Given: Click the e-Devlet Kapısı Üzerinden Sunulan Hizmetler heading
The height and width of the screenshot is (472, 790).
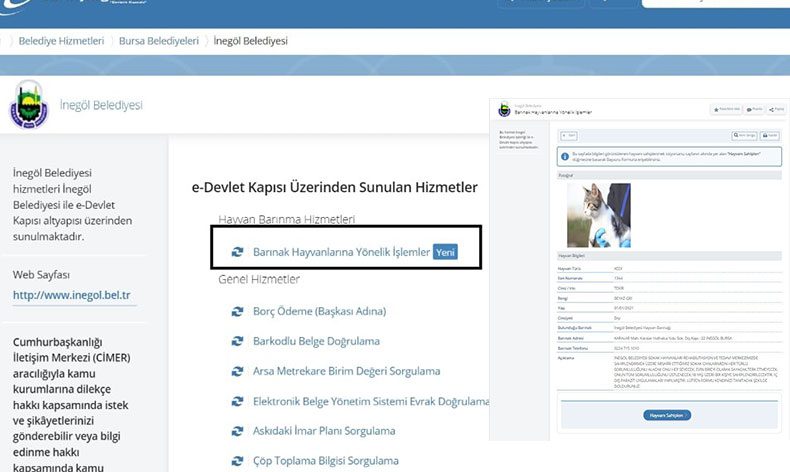Looking at the screenshot, I should tap(335, 187).
